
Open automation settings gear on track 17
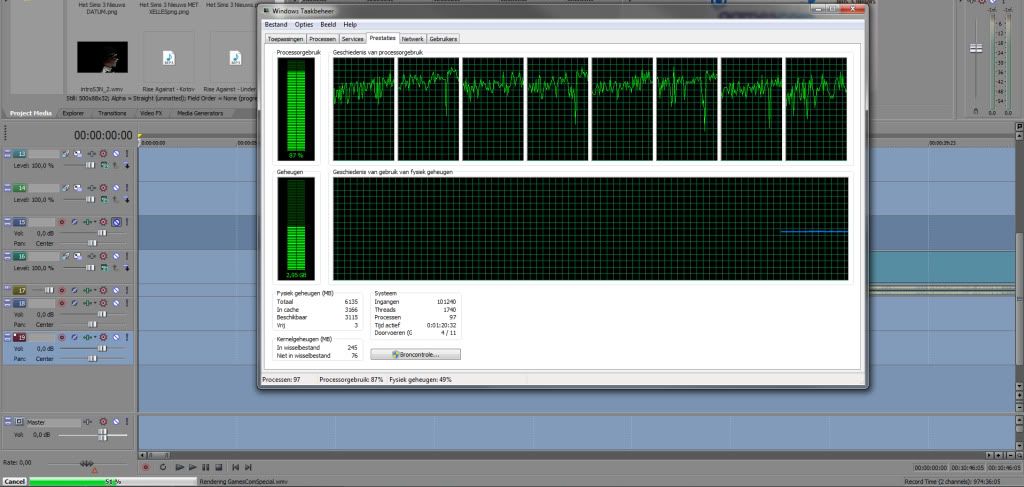tap(103, 291)
